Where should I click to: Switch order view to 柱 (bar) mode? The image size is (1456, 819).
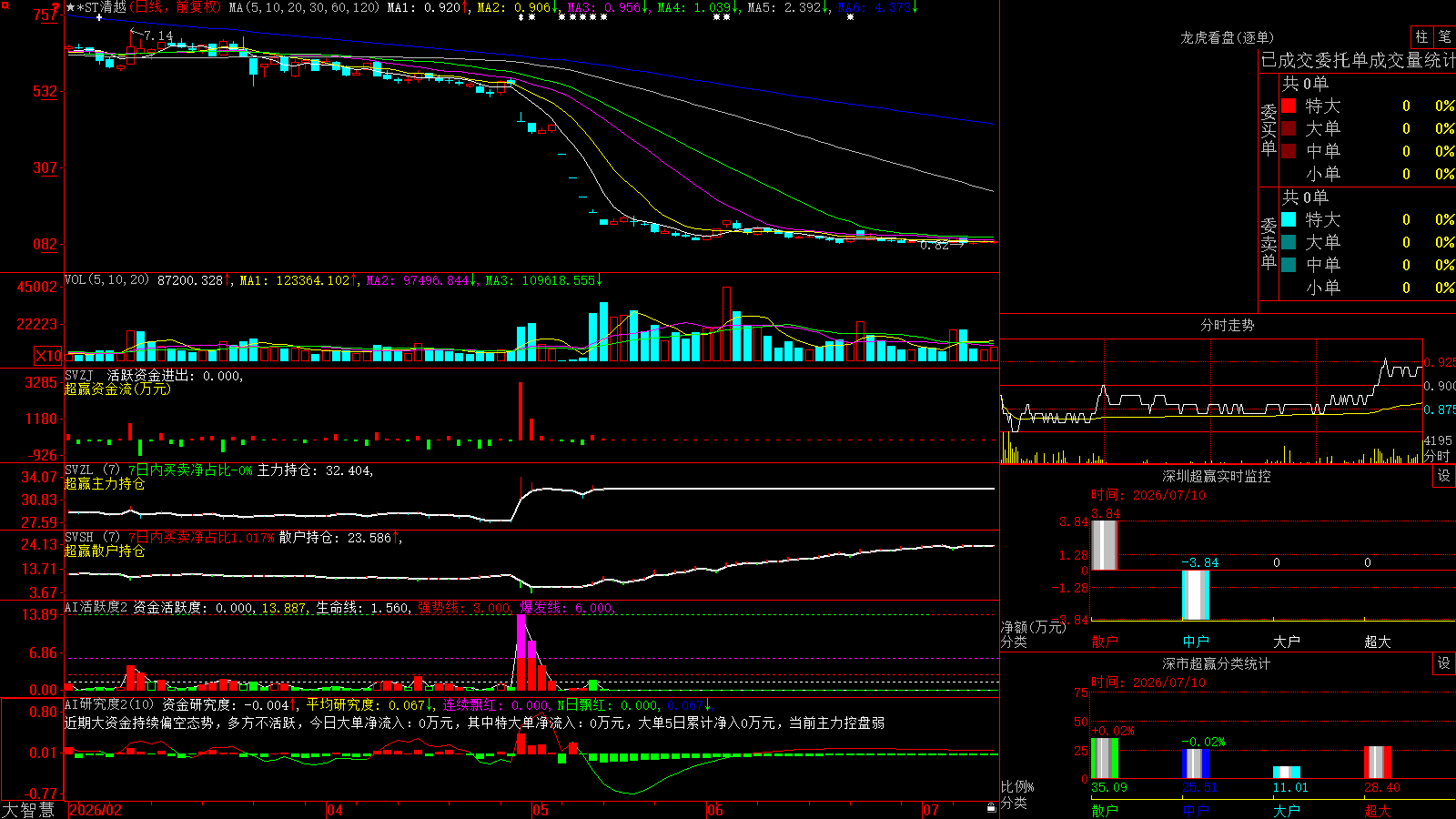(1421, 36)
